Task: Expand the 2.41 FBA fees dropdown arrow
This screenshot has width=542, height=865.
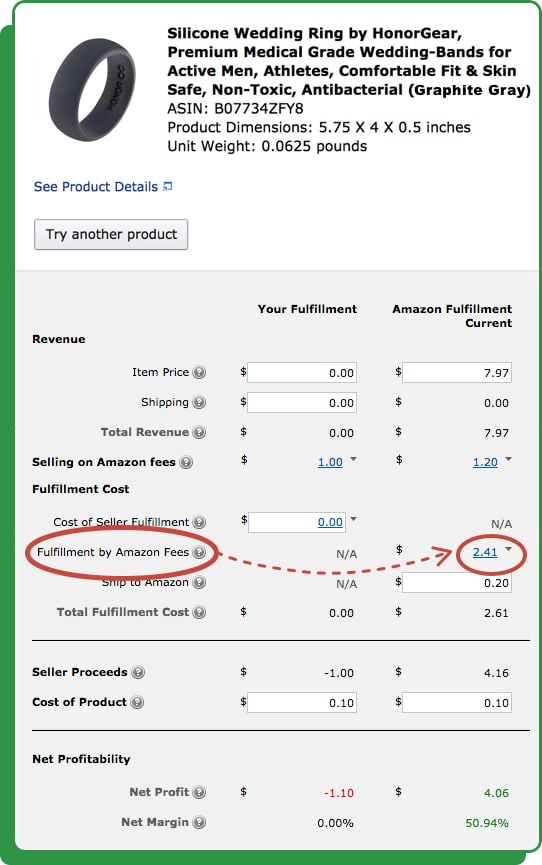Action: 508,549
